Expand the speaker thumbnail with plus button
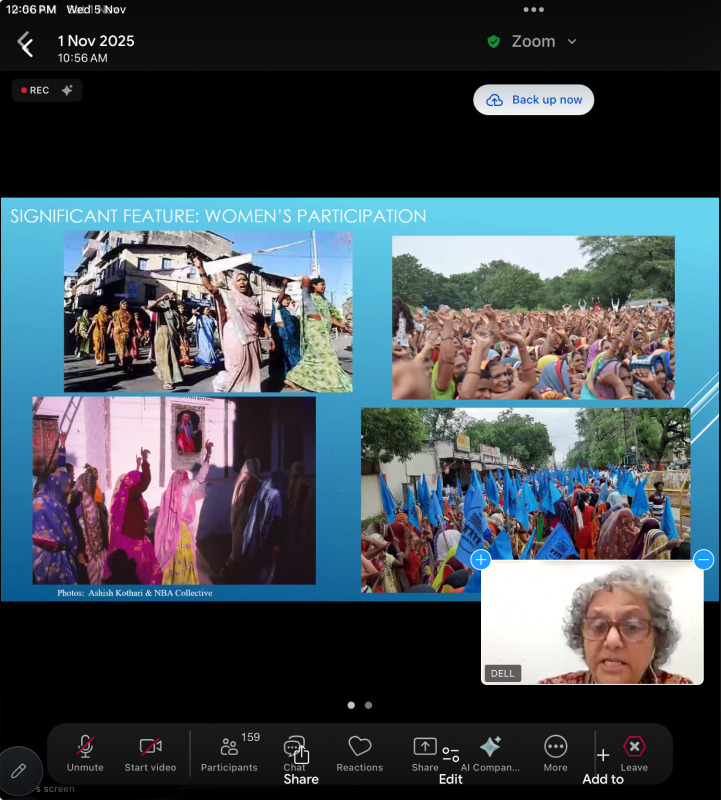 point(481,560)
